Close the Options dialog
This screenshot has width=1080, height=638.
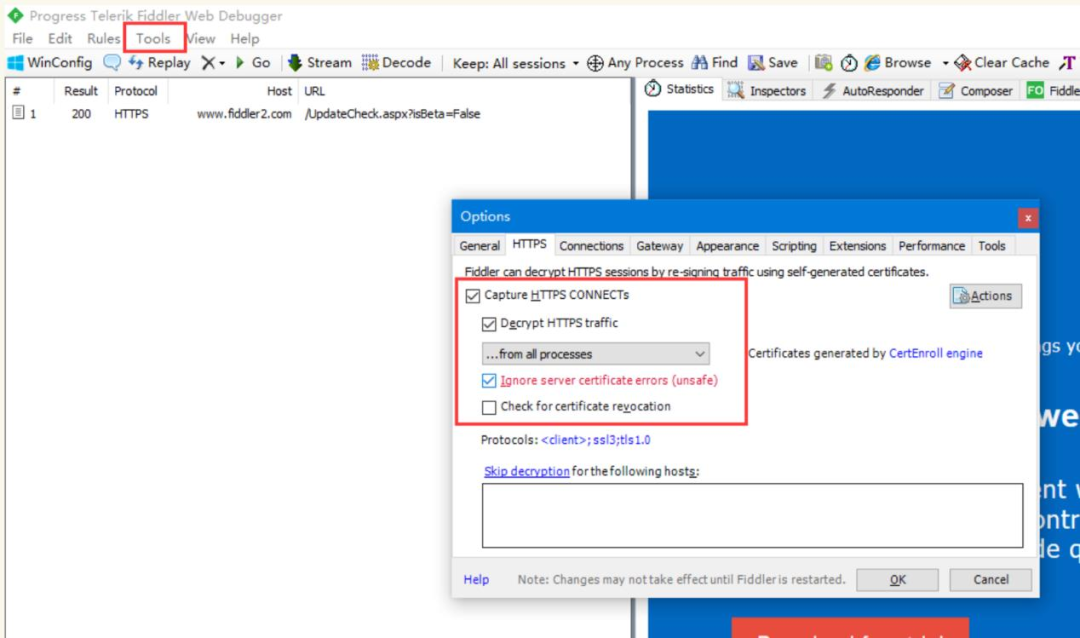(1028, 218)
